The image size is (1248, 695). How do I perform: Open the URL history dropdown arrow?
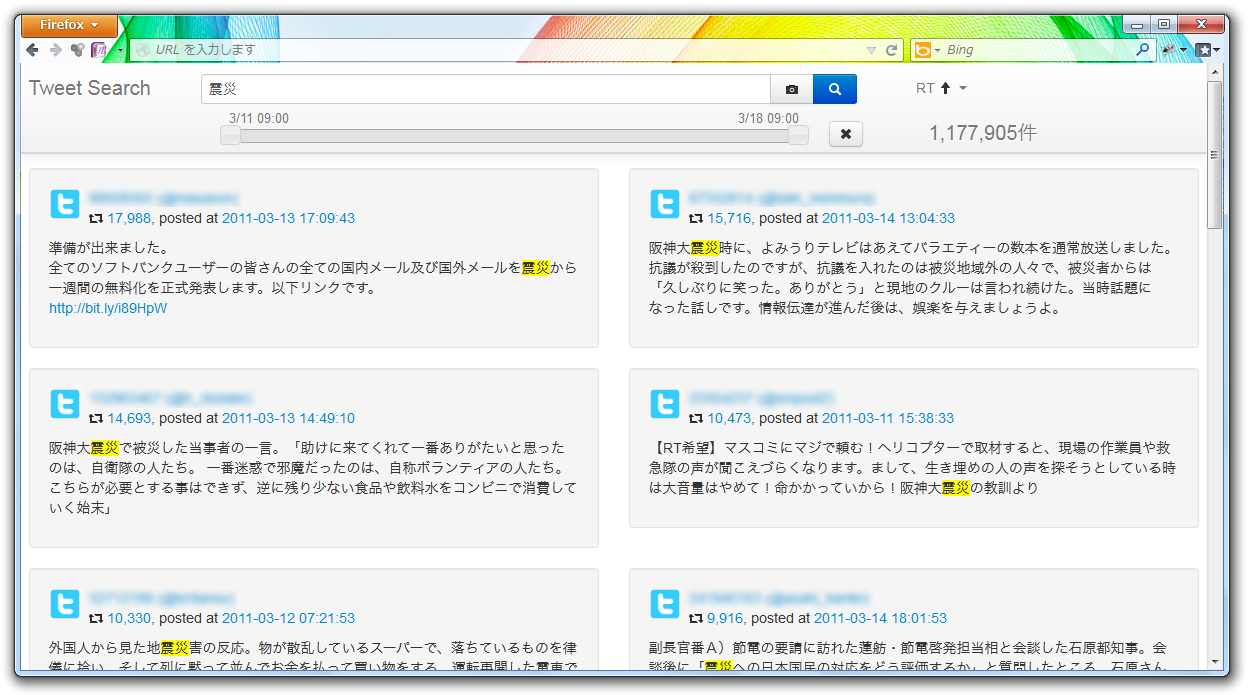pos(871,50)
